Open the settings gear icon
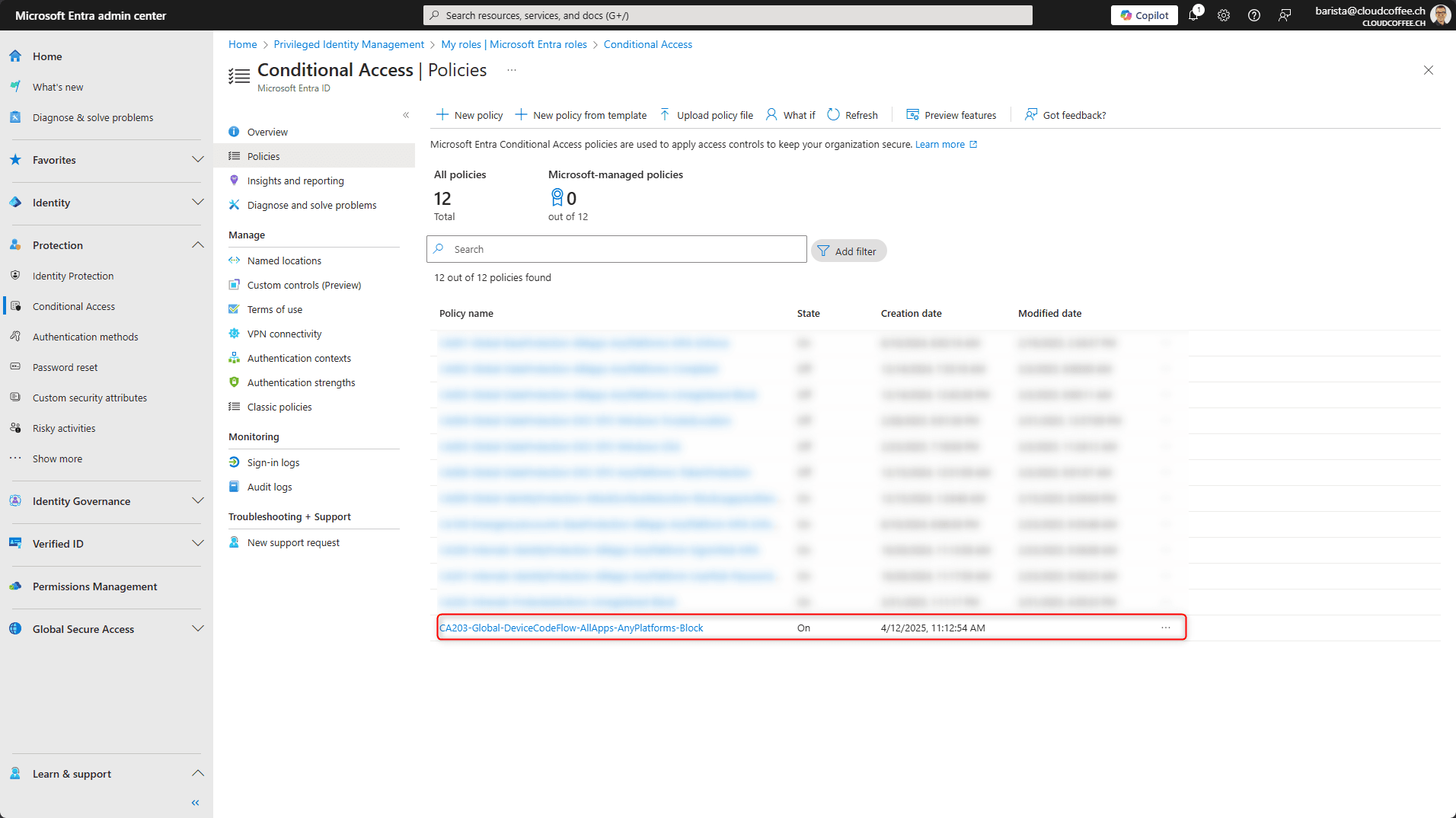 coord(1224,15)
